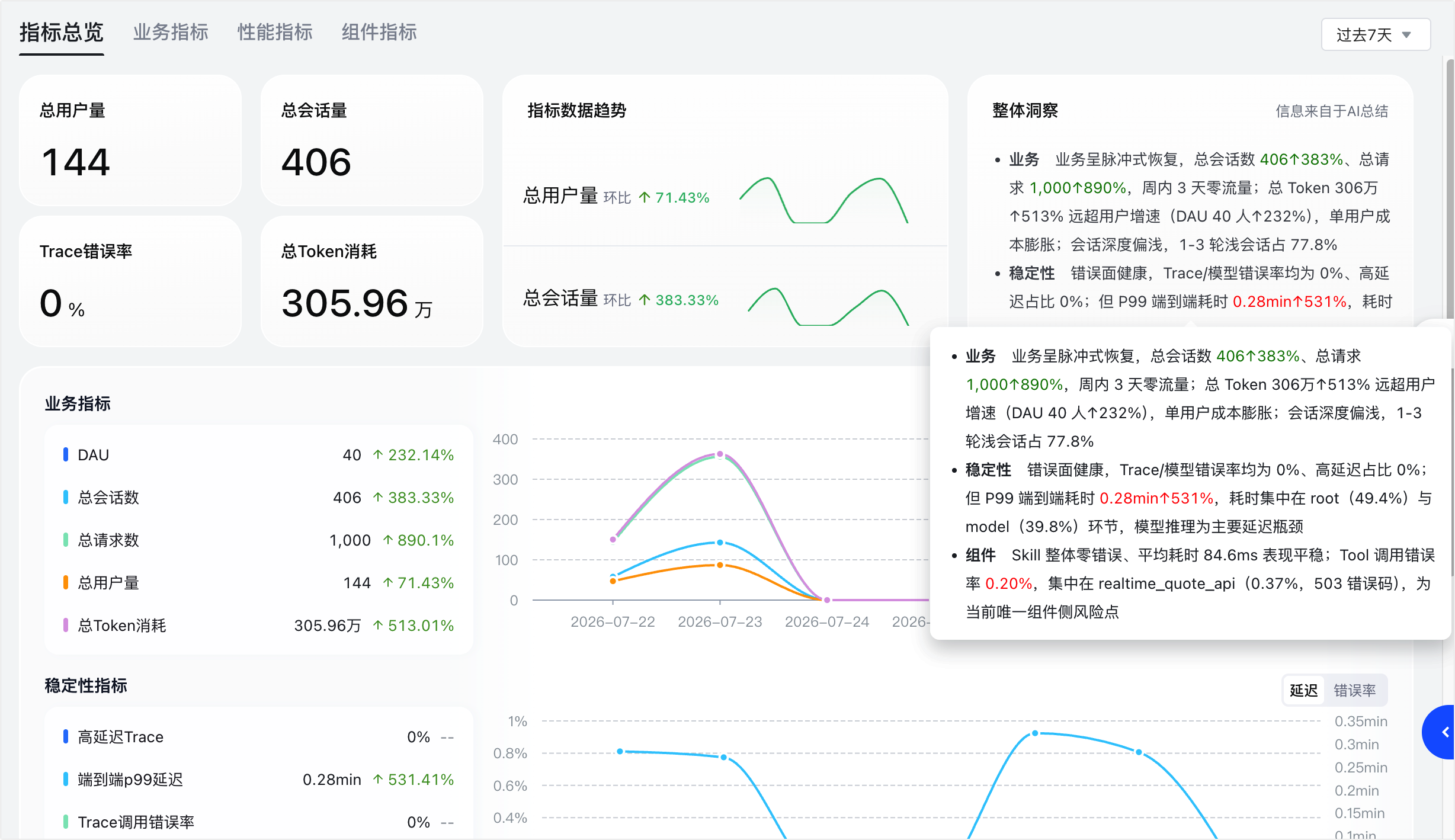The width and height of the screenshot is (1455, 840).
Task: Click the 总用户量 sparkline in 指标数据趋势
Action: coord(823,200)
